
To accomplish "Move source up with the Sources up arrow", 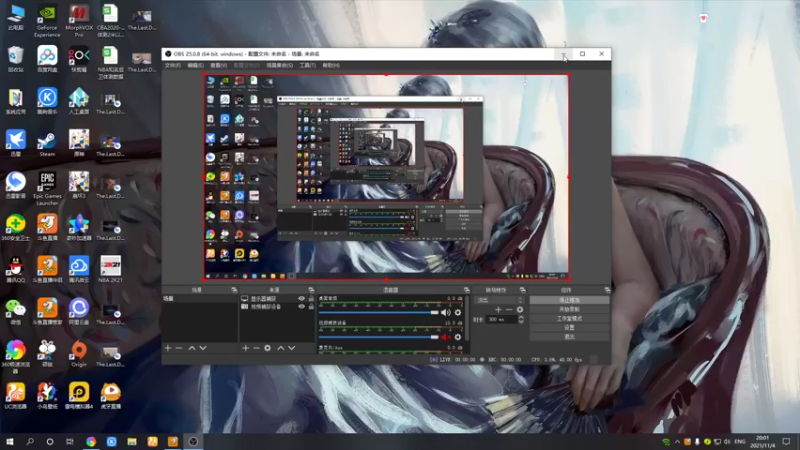I will (281, 348).
